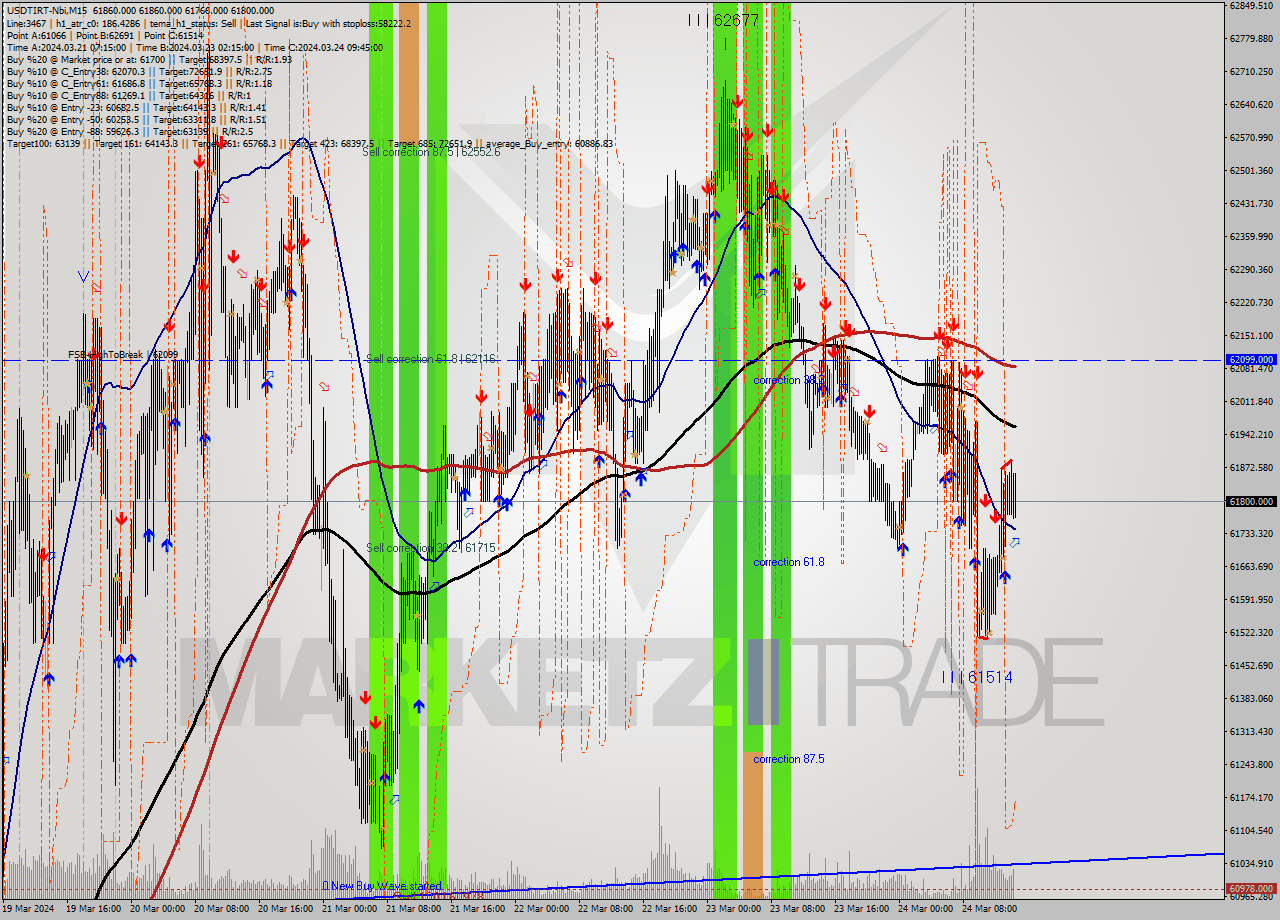1280x920 pixels.
Task: Click the 'I I I 62677' peak label
Action: [723, 19]
